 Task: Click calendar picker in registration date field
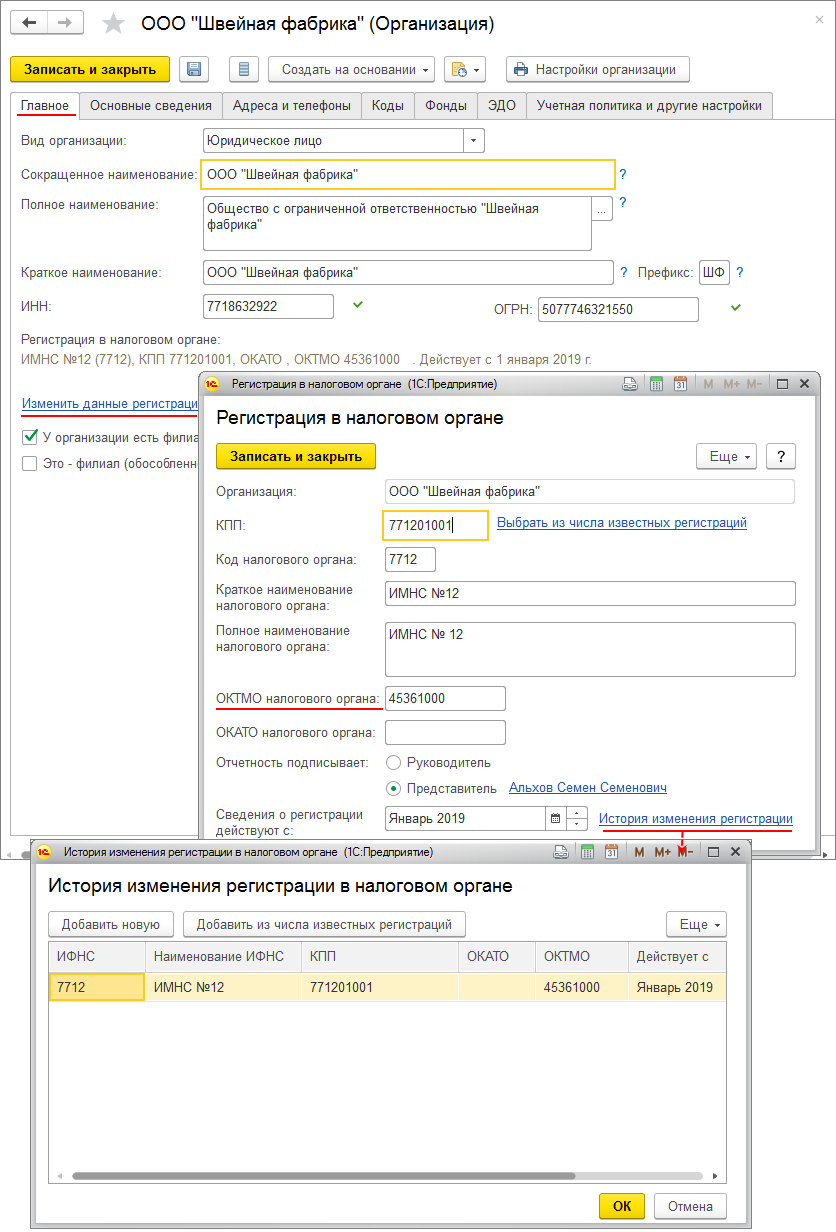pos(555,818)
